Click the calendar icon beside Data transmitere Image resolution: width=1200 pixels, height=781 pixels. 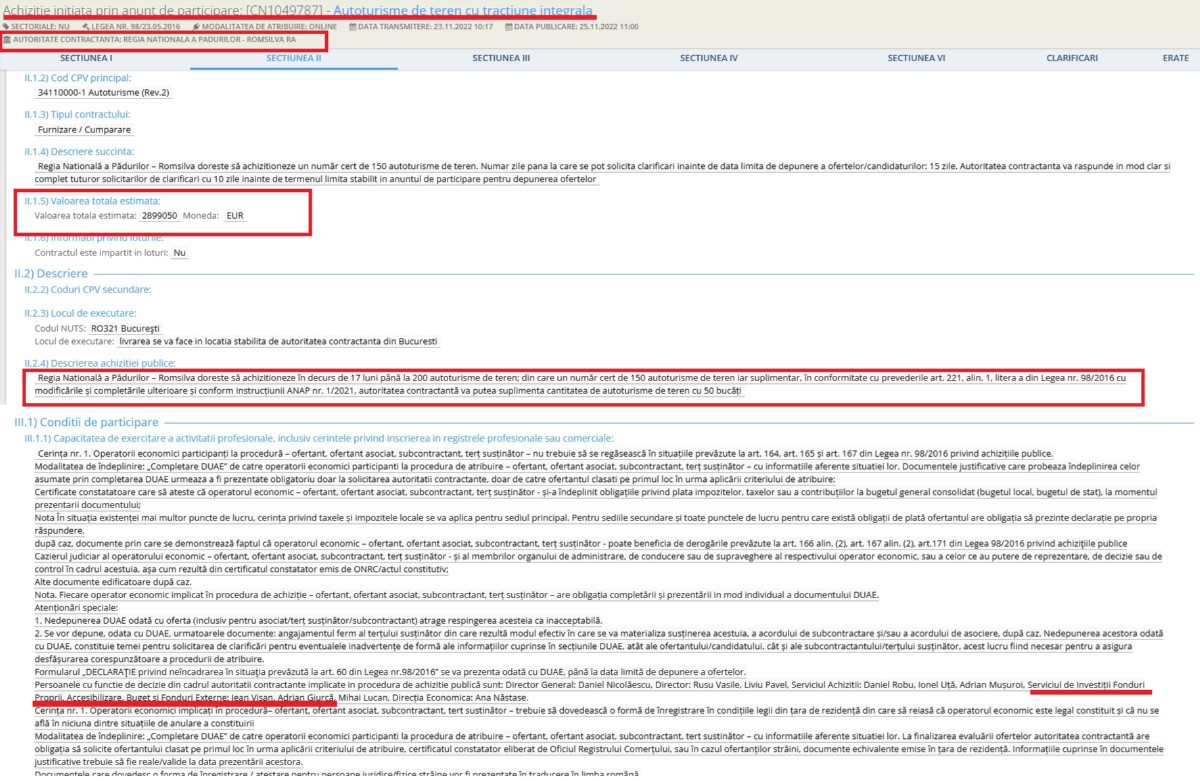click(x=354, y=27)
